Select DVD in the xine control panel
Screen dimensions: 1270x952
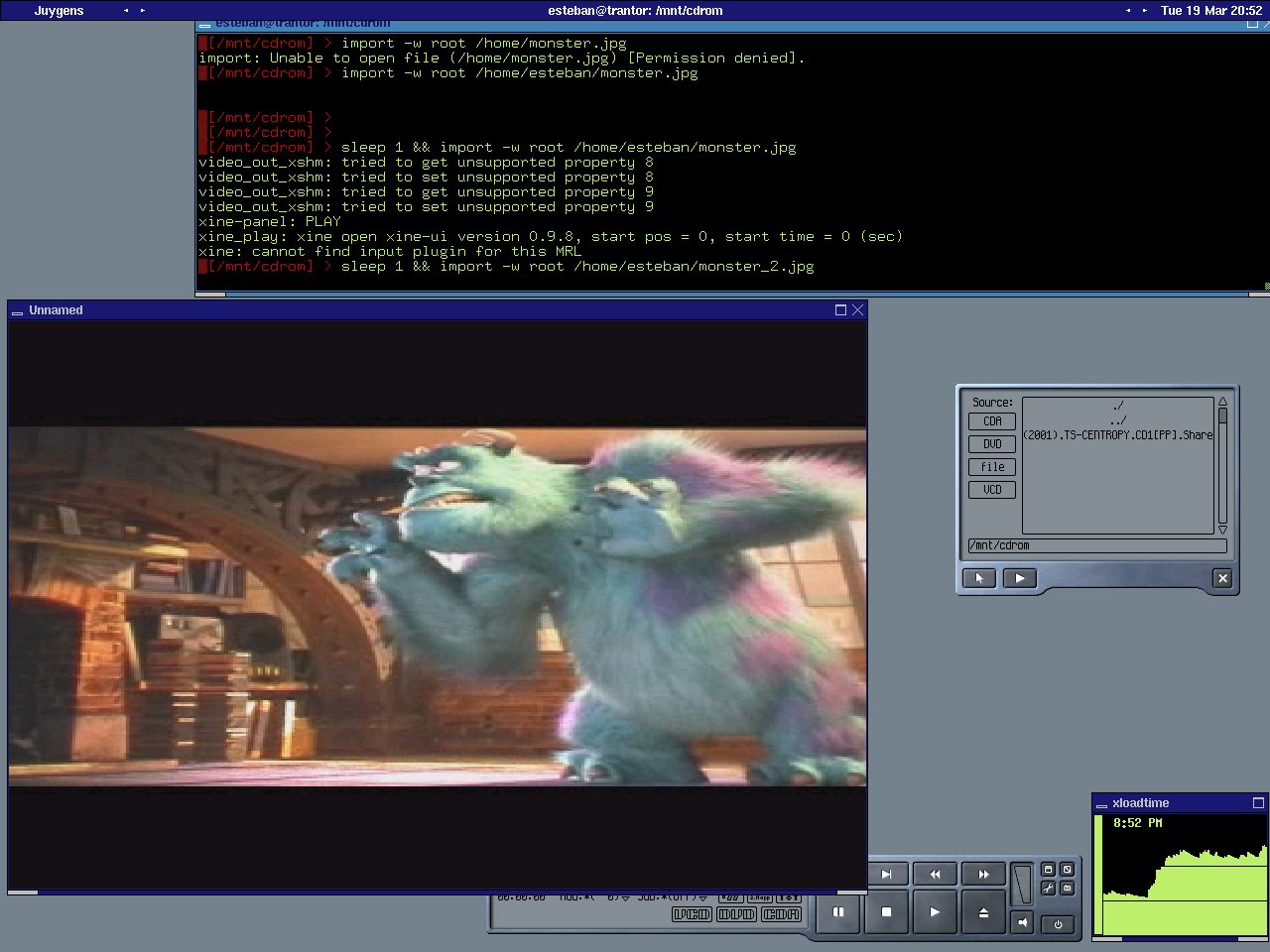(x=737, y=914)
